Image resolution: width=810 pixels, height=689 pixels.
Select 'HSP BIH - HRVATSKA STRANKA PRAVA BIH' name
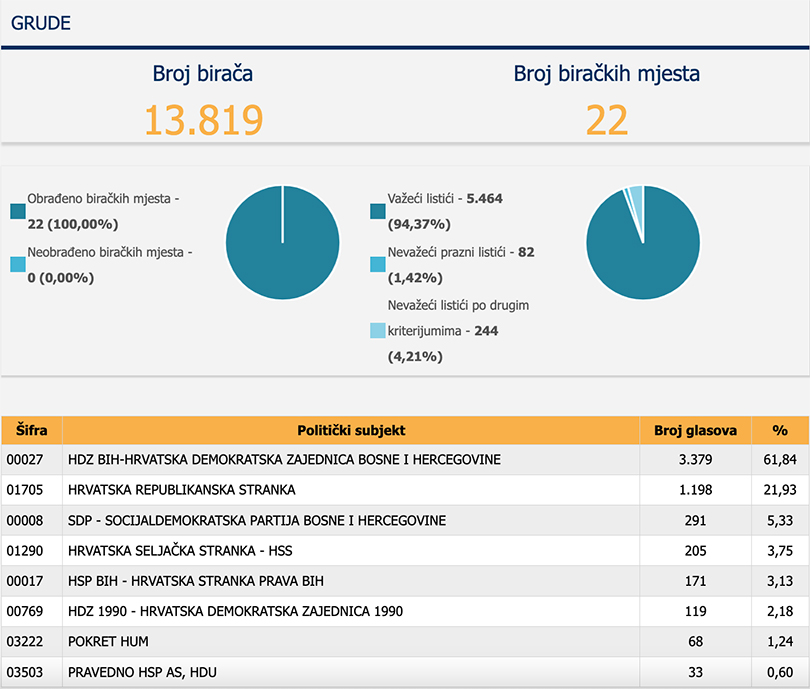pyautogui.click(x=196, y=581)
